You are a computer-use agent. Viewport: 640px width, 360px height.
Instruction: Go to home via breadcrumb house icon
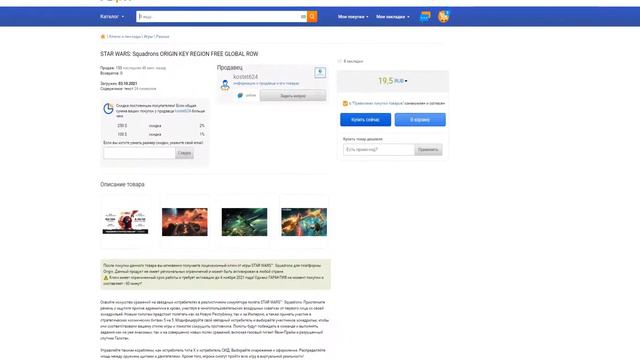[x=103, y=37]
